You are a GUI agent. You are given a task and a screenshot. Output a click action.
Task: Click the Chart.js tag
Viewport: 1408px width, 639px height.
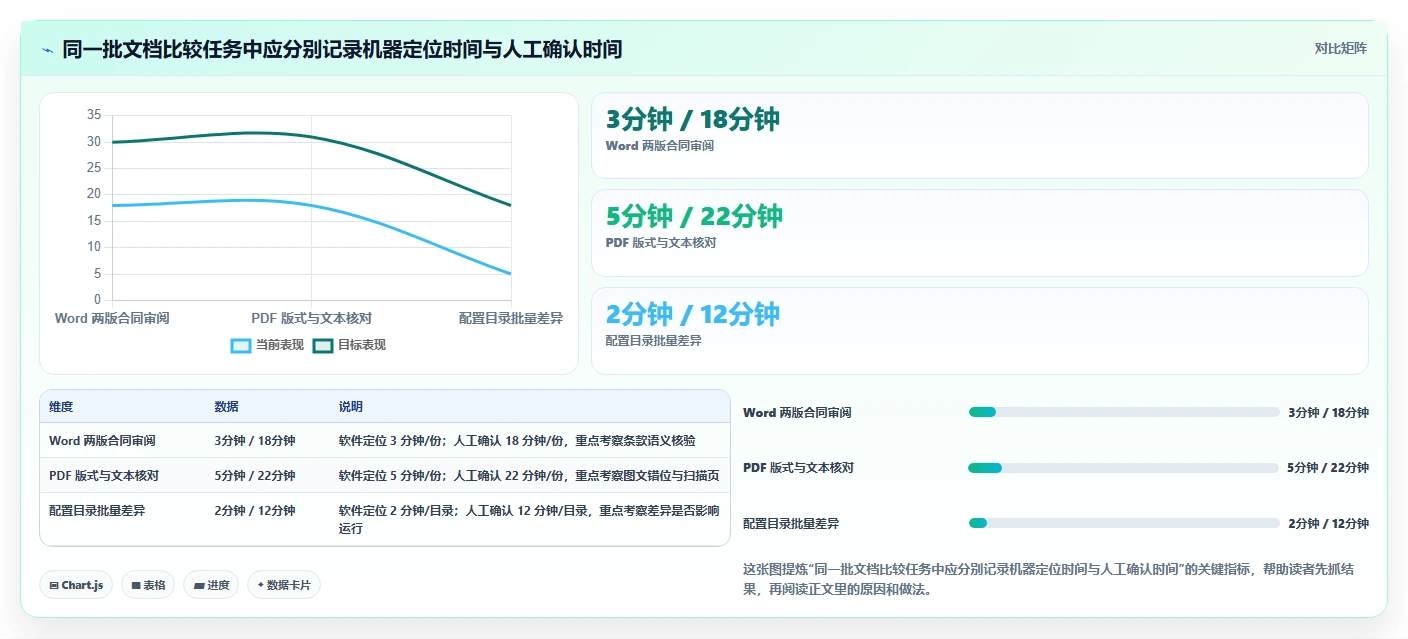click(x=76, y=585)
